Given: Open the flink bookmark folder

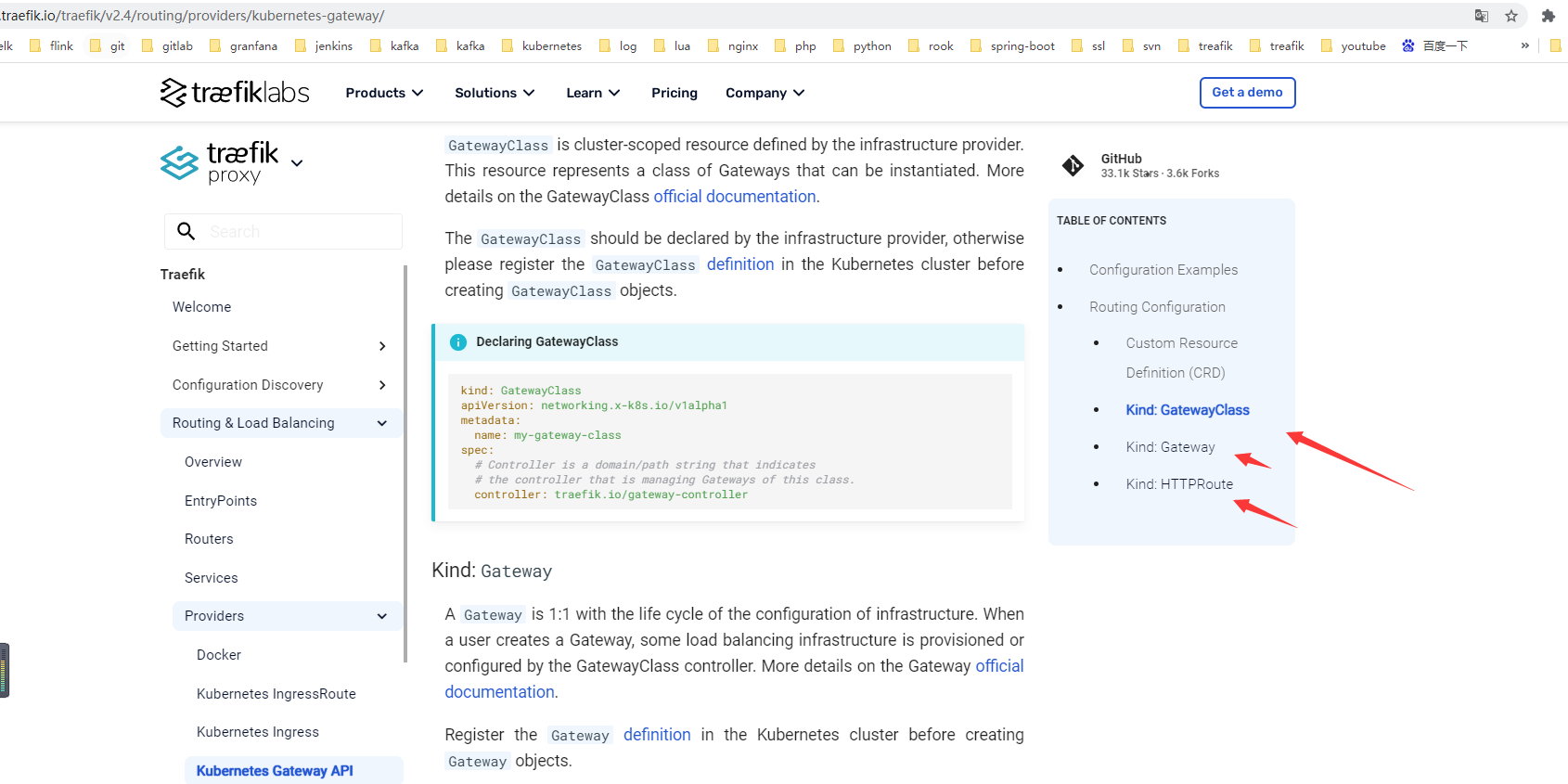Looking at the screenshot, I should click(51, 45).
